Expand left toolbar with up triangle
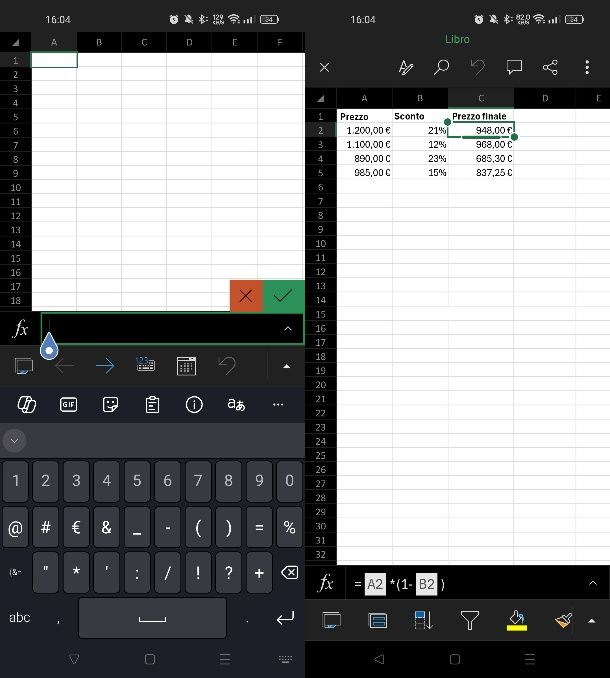 click(x=286, y=366)
